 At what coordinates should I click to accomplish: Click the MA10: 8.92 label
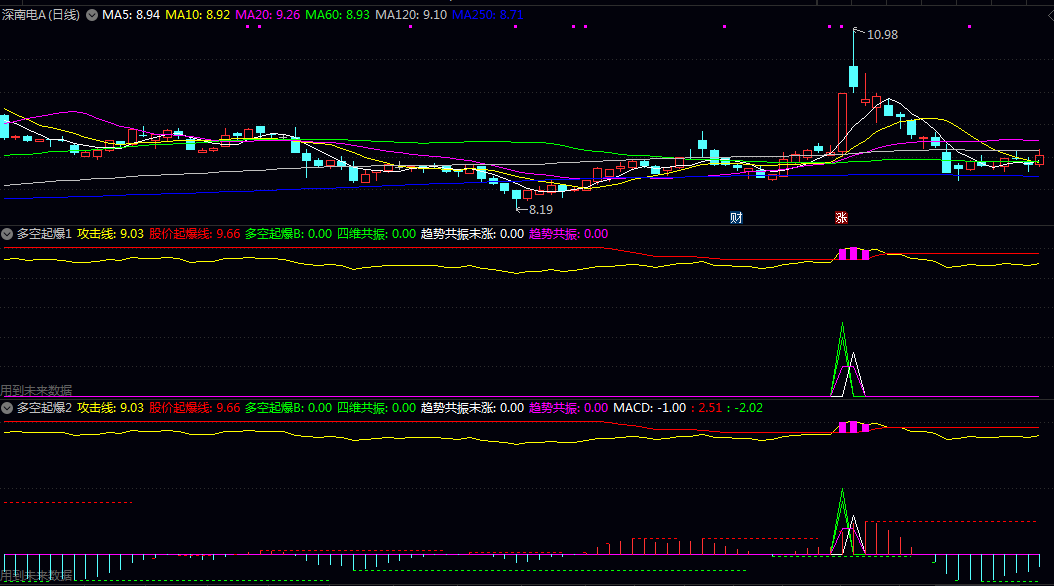tap(198, 15)
